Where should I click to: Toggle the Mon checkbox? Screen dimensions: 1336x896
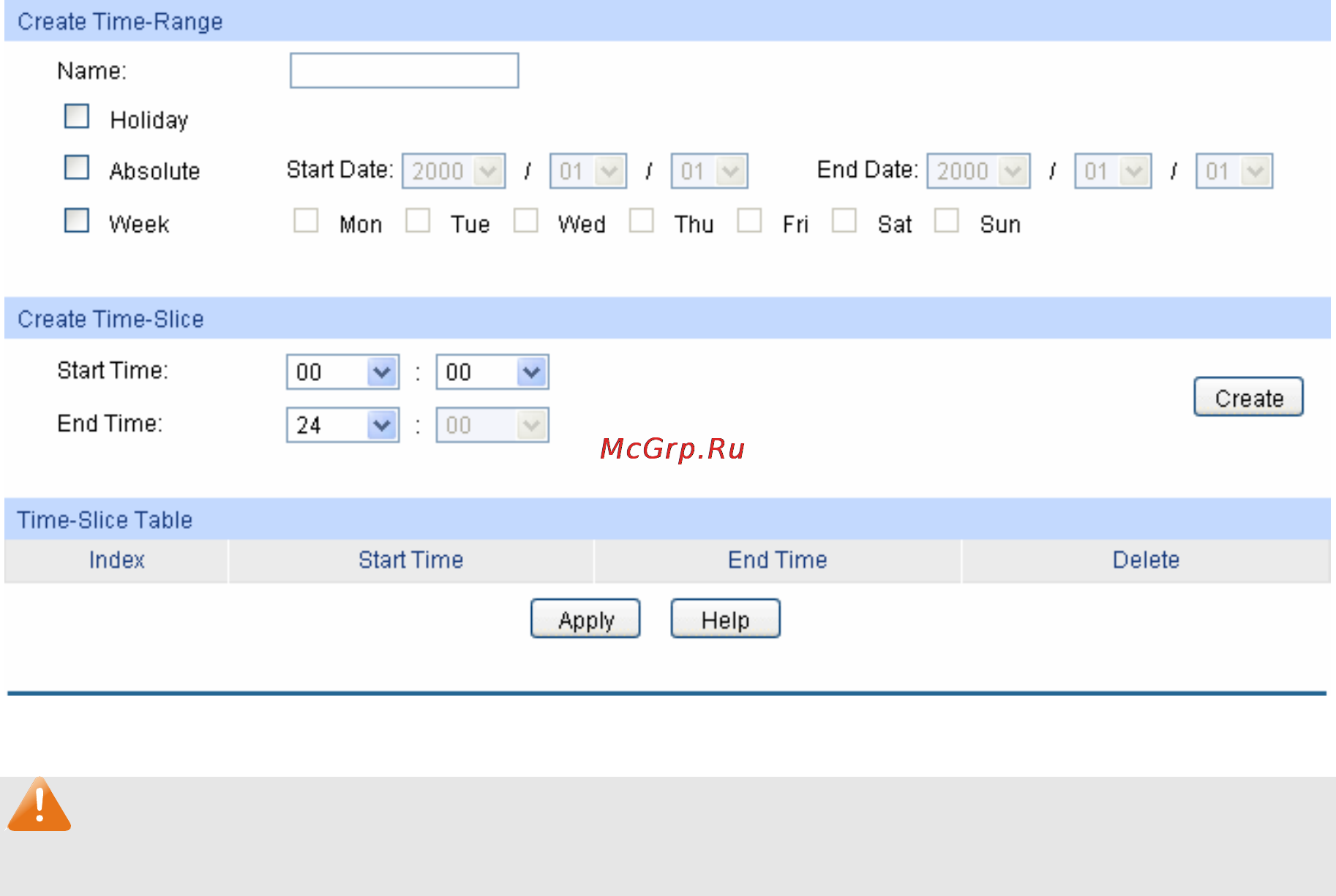tap(306, 220)
